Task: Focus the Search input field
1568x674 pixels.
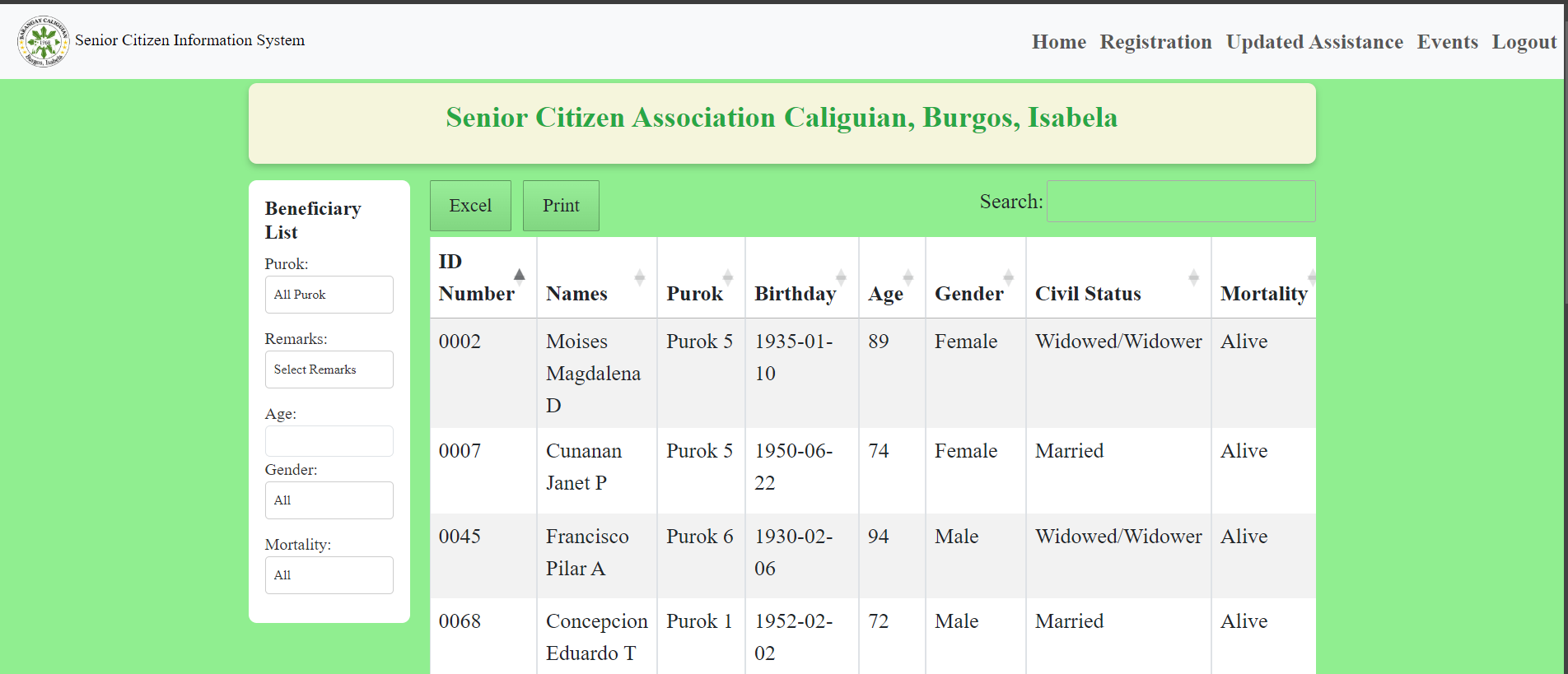Action: [x=1181, y=202]
